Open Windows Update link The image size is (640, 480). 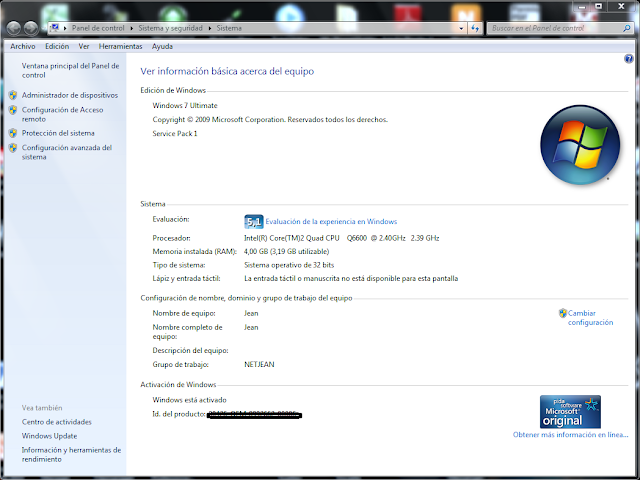49,436
